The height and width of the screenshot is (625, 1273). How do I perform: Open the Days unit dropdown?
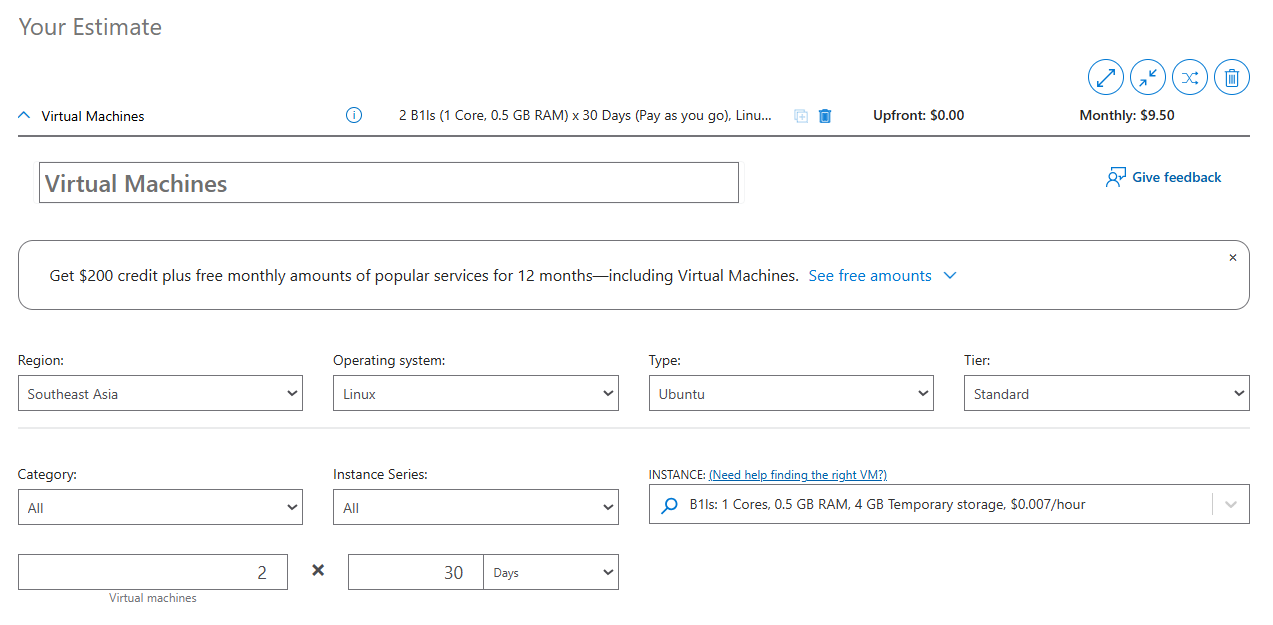[x=550, y=572]
